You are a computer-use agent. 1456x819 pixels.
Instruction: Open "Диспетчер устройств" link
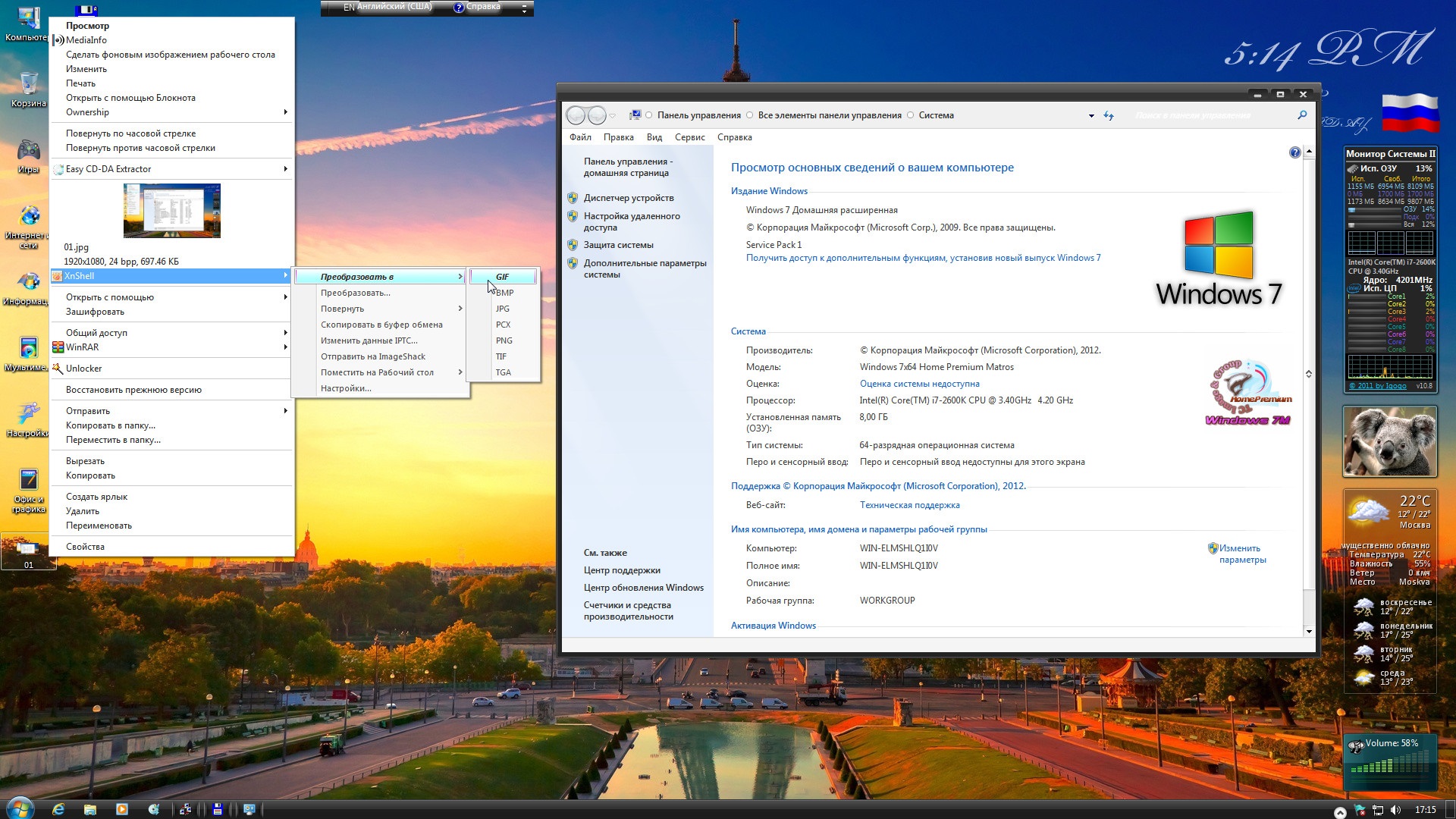coord(629,198)
